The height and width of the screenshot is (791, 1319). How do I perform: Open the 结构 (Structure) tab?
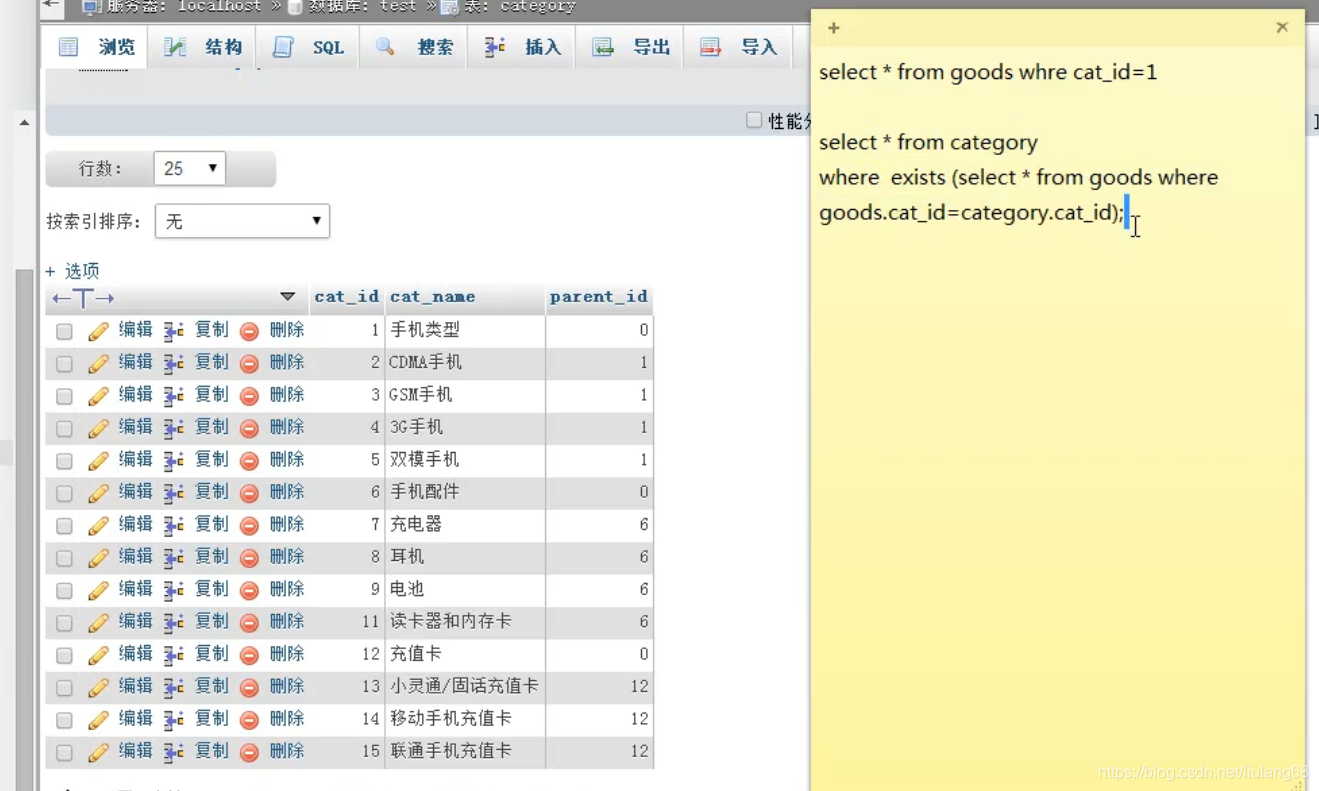pos(203,47)
